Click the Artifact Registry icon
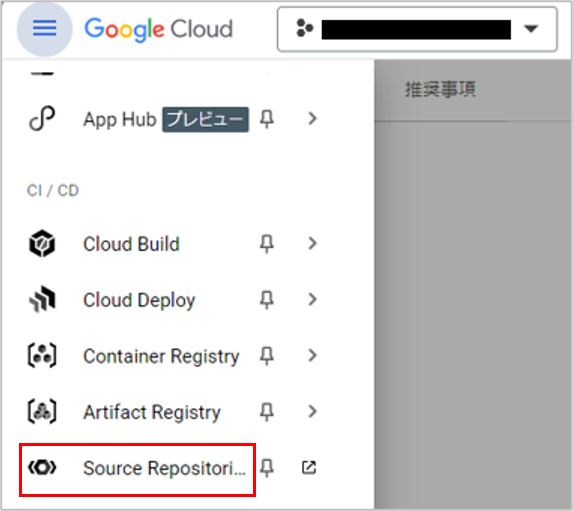This screenshot has height=511, width=573. coord(42,412)
